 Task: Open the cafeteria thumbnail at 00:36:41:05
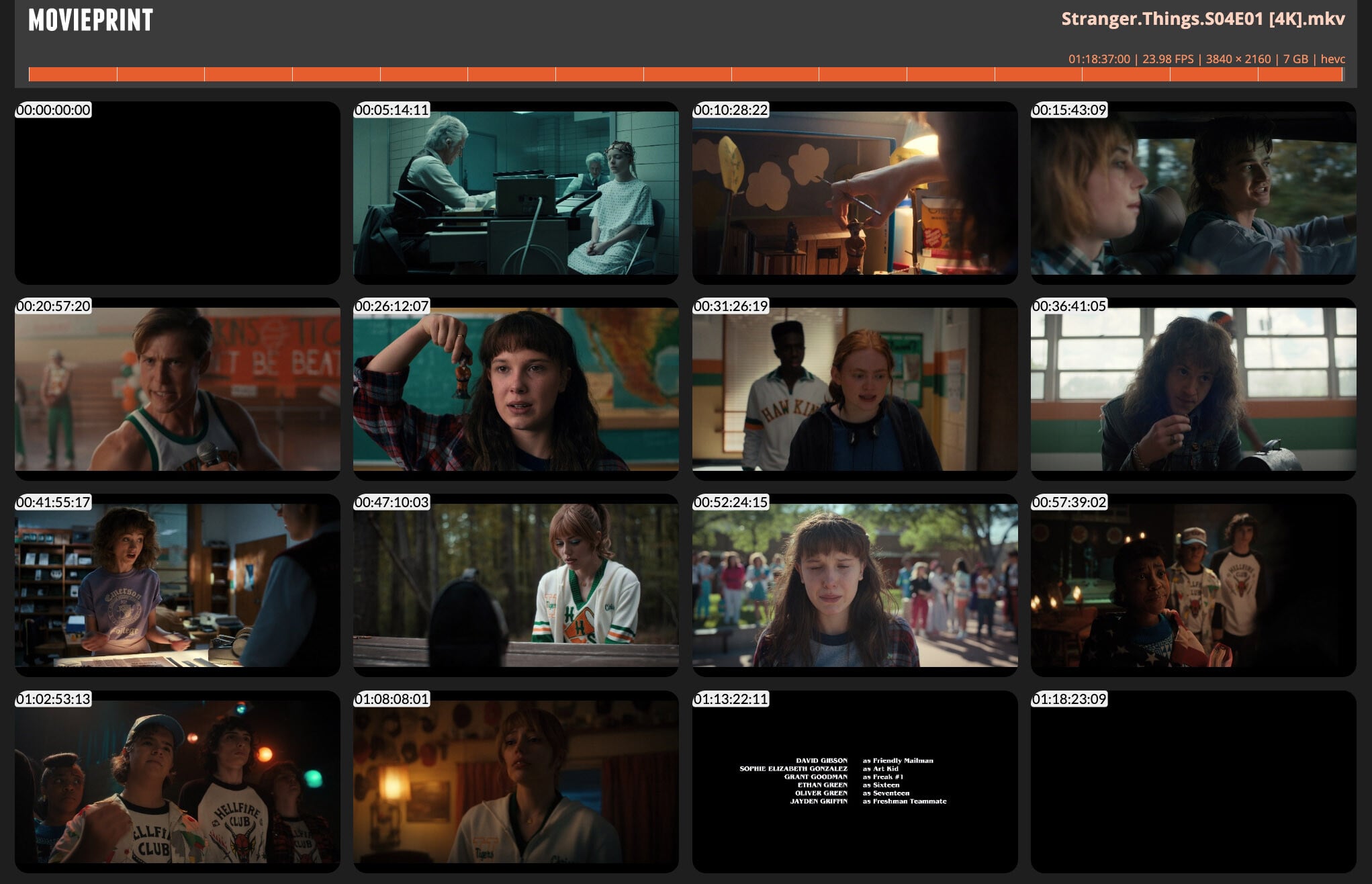coord(1193,390)
